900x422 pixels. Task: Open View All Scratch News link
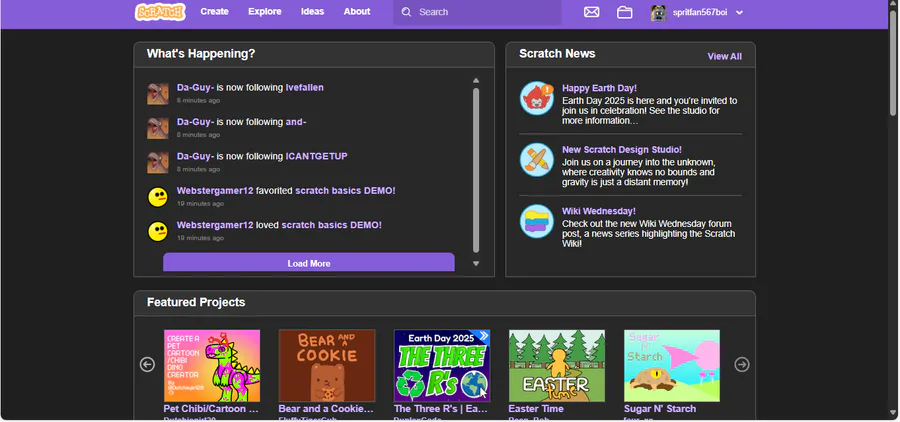[724, 56]
